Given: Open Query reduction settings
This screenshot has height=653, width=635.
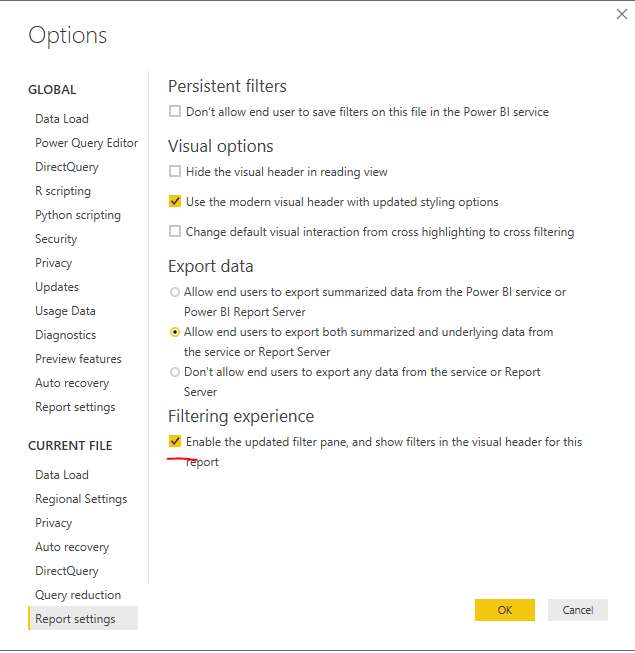Looking at the screenshot, I should (x=78, y=595).
